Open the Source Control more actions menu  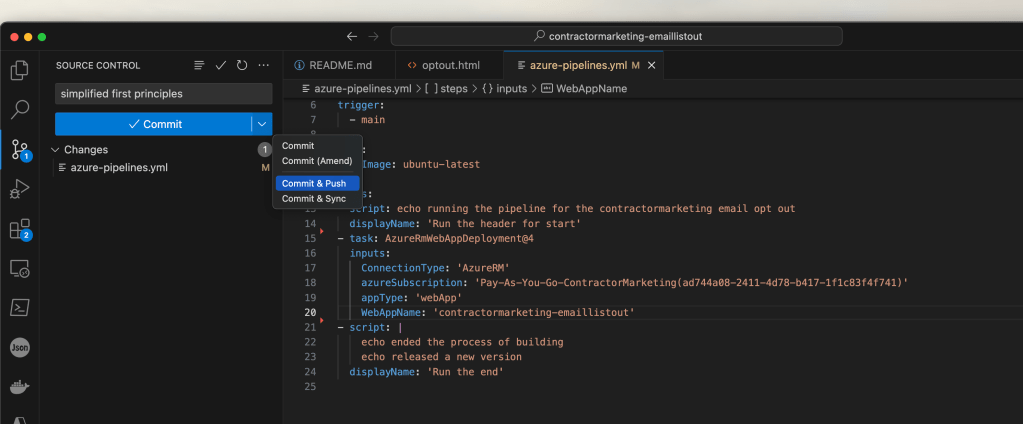pyautogui.click(x=264, y=65)
